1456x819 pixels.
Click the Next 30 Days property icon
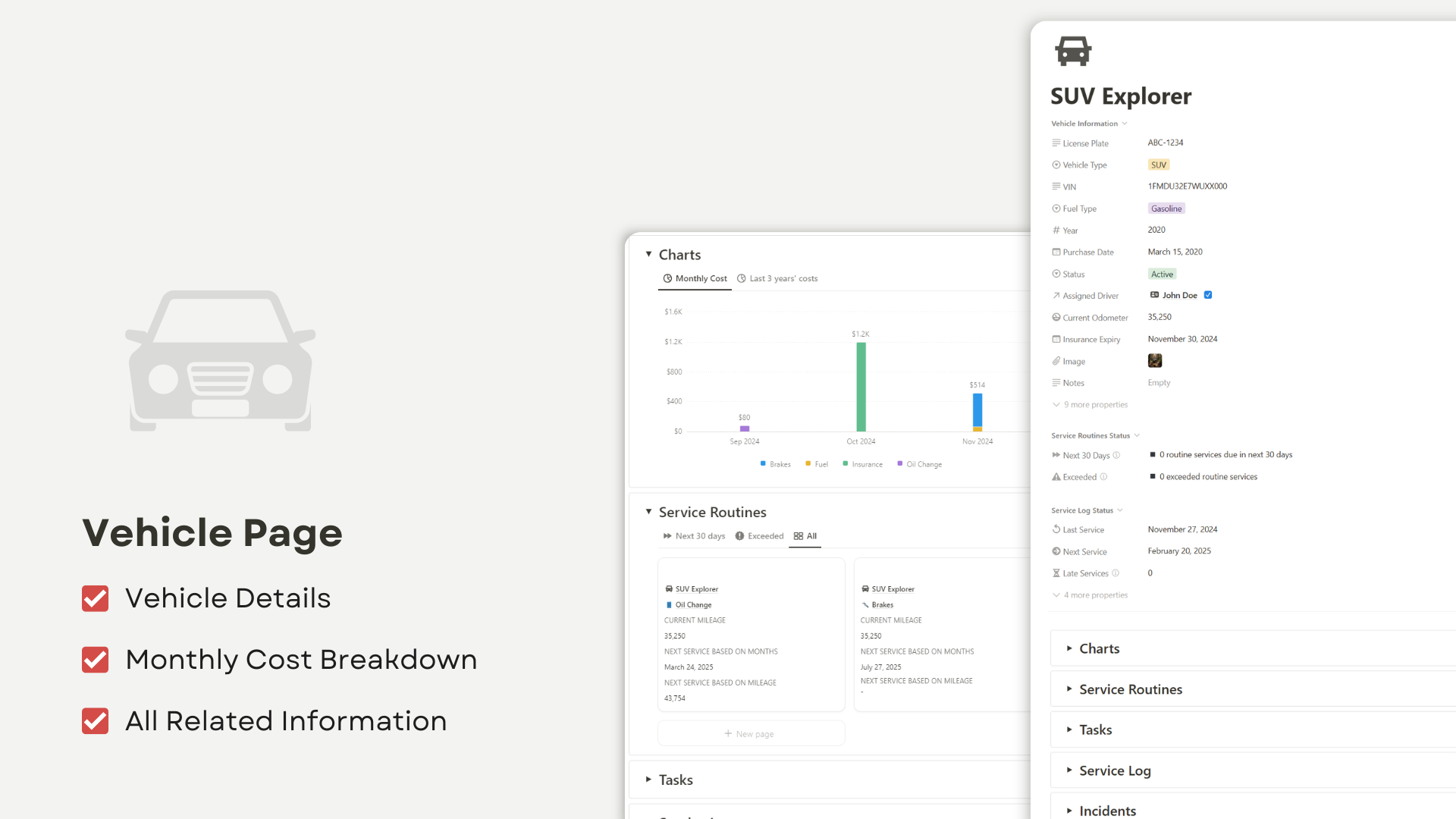pos(1056,455)
